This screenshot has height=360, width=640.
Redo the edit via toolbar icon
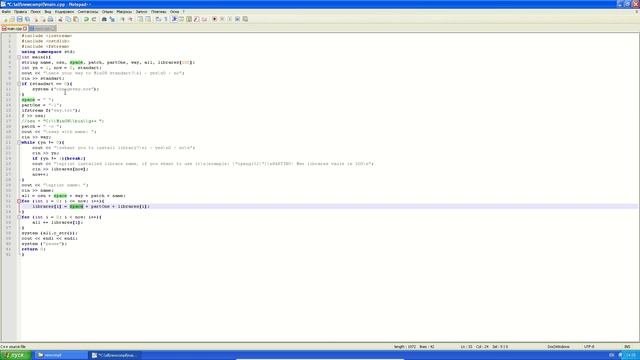93,19
